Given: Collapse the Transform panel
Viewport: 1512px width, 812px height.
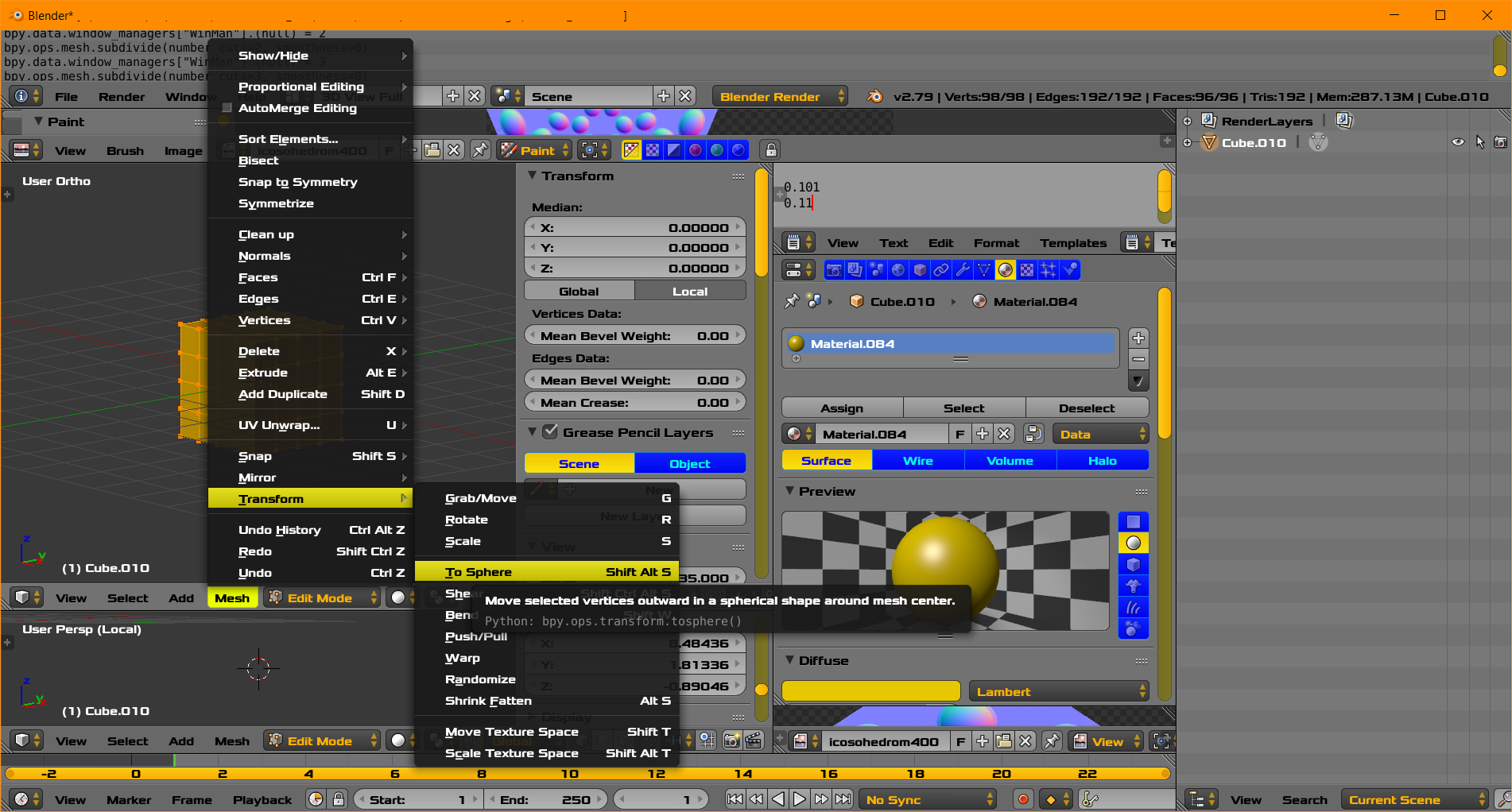Looking at the screenshot, I should point(533,176).
